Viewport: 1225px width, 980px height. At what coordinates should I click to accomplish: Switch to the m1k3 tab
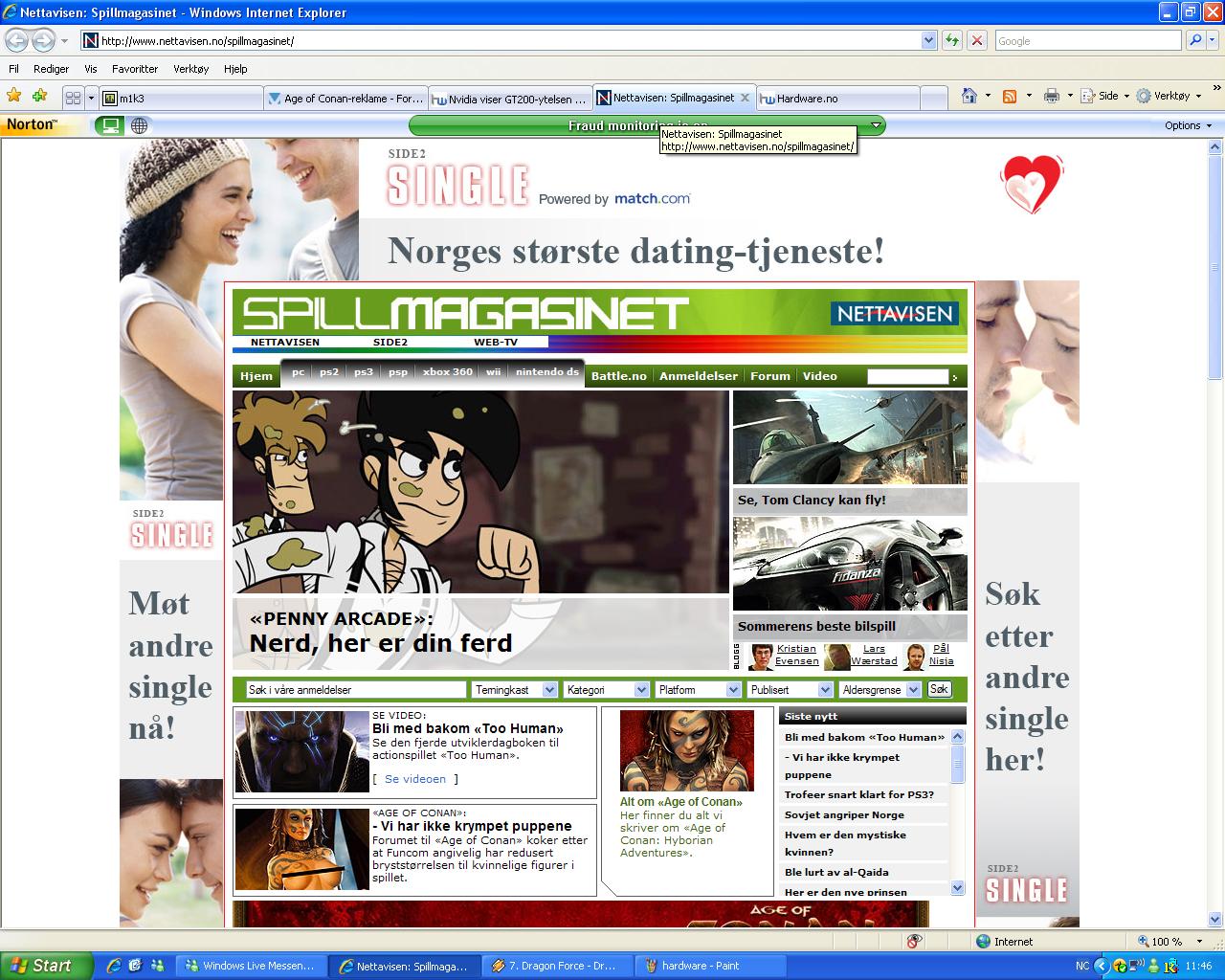coord(182,98)
